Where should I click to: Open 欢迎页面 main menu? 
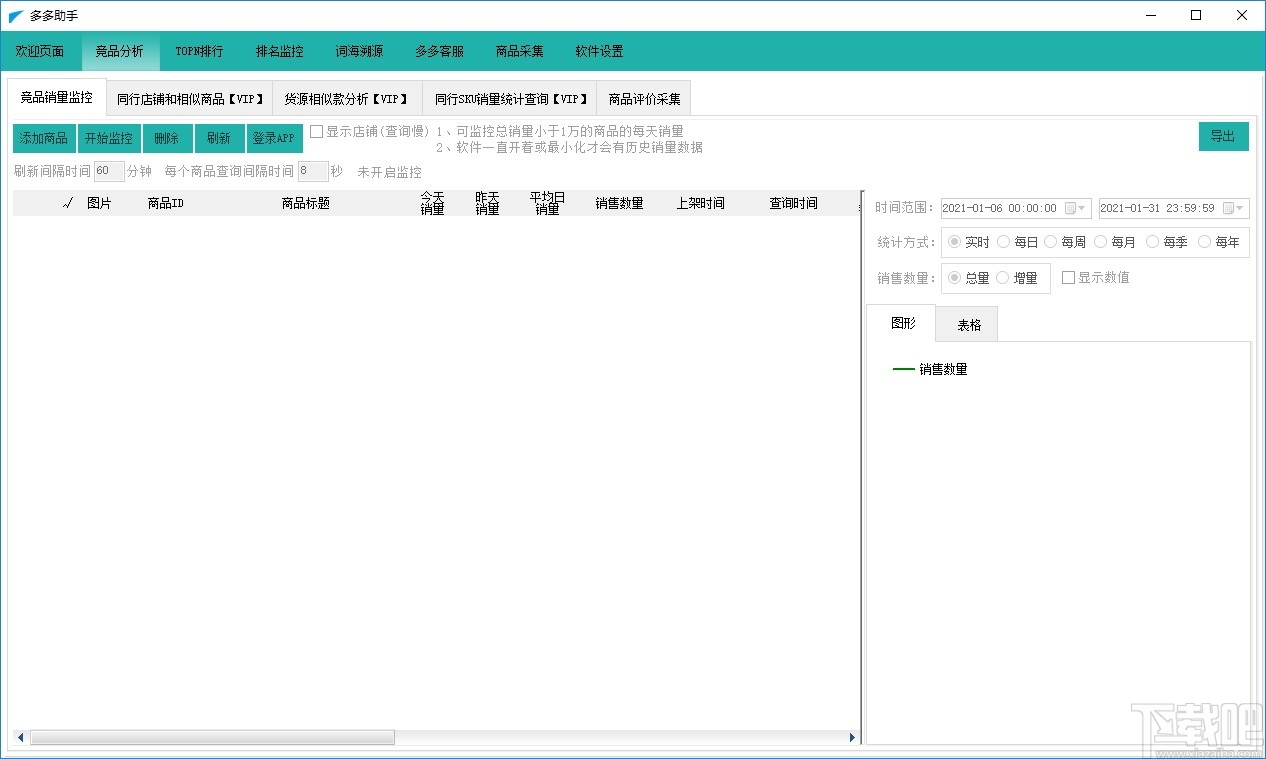coord(40,51)
